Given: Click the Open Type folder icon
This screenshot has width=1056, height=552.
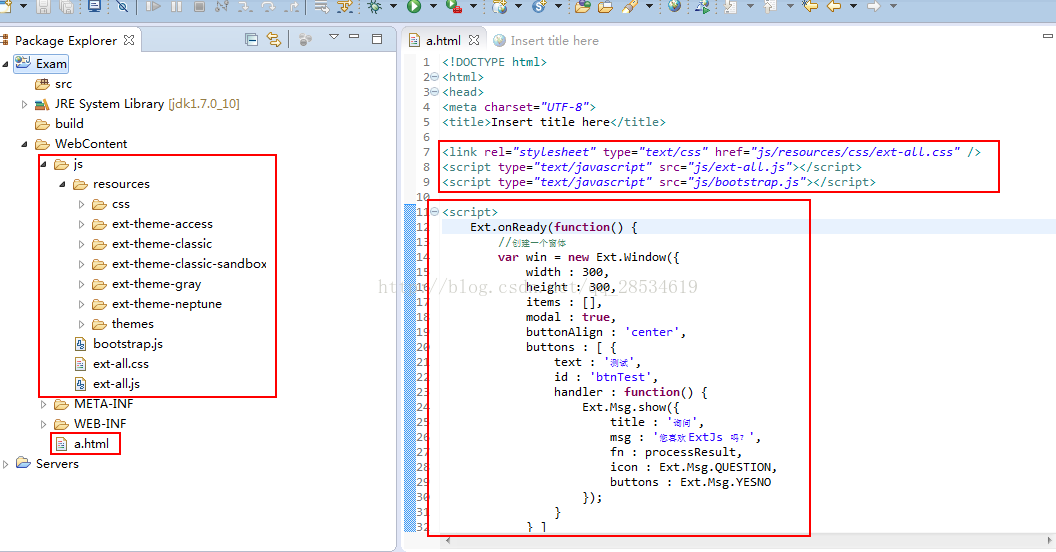Looking at the screenshot, I should [x=583, y=7].
